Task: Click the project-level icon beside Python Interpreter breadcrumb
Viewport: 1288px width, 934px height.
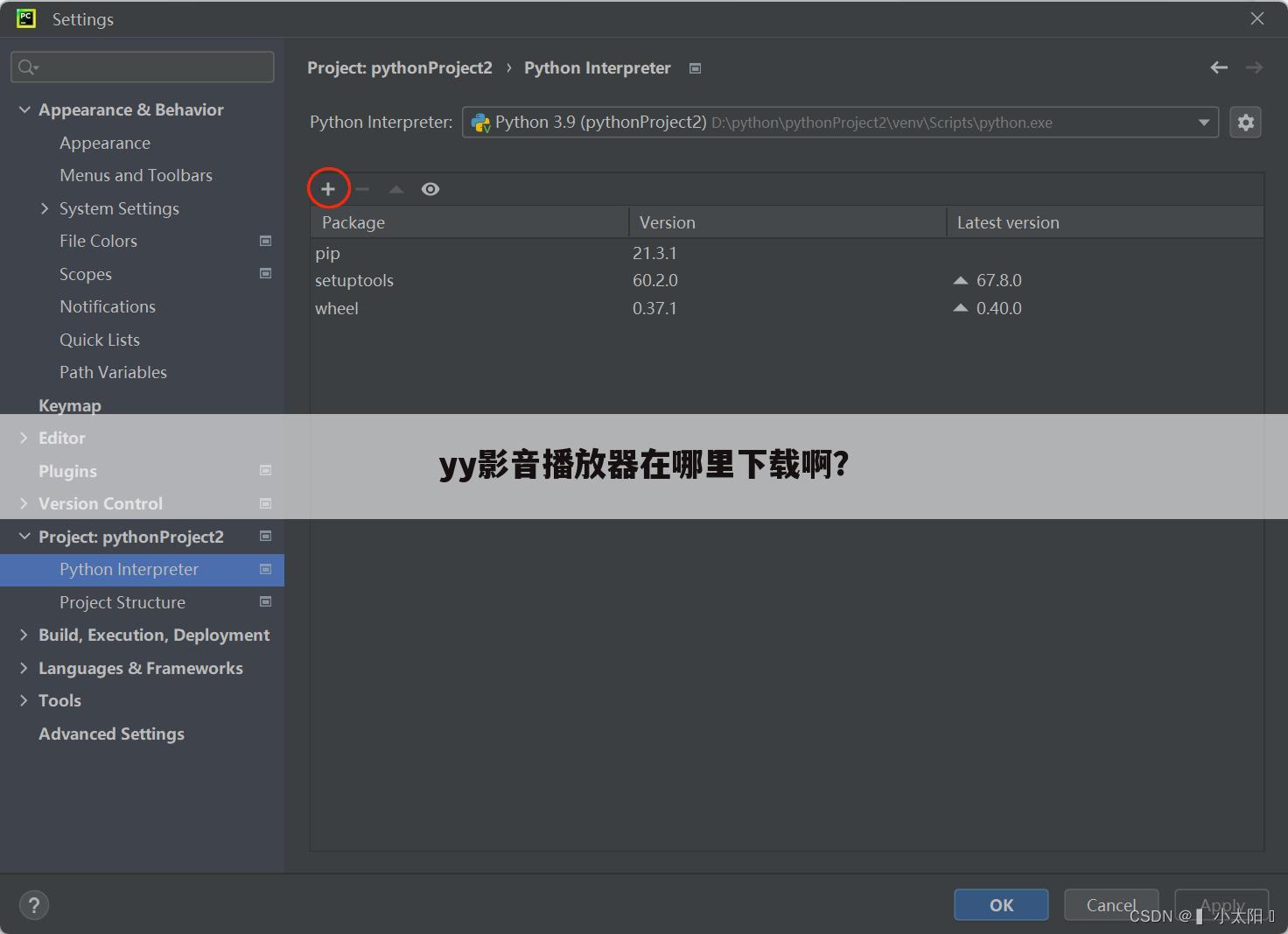Action: click(695, 68)
